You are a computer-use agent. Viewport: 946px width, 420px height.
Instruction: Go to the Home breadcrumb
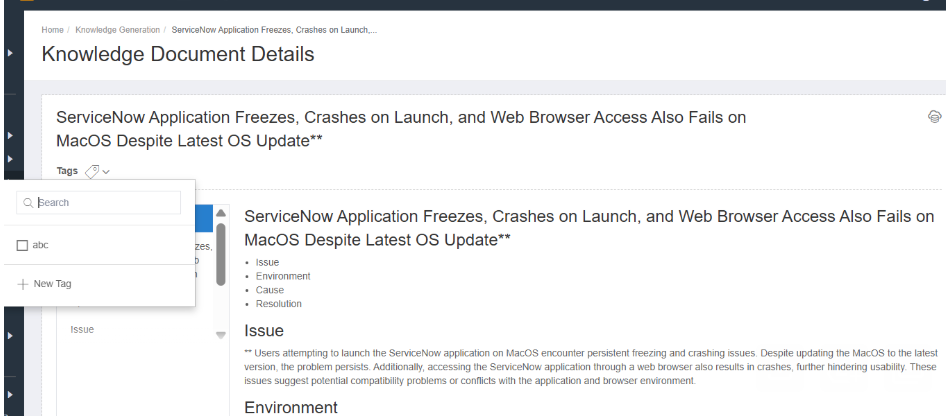(52, 30)
